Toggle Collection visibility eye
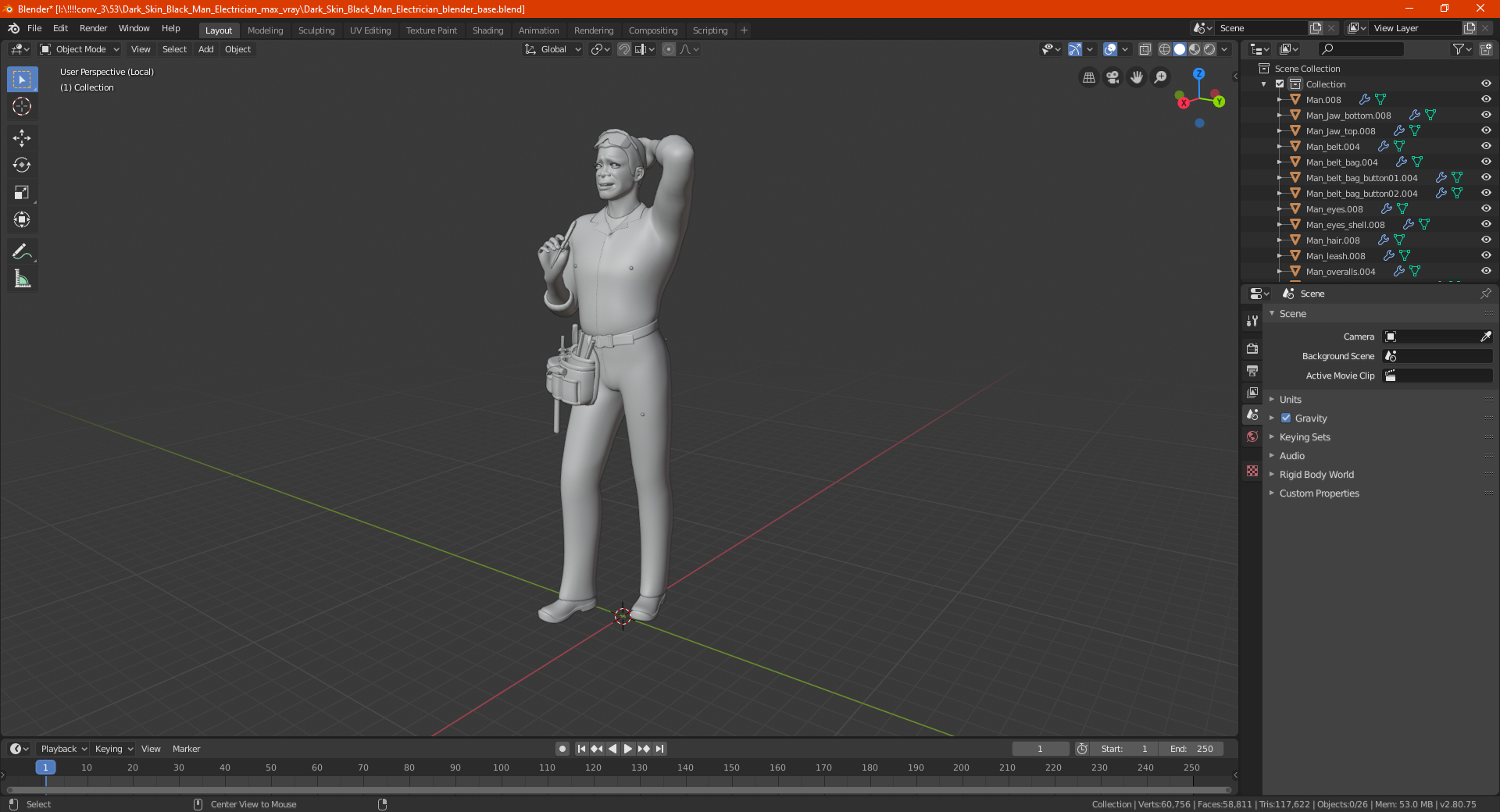Viewport: 1500px width, 812px height. click(1486, 84)
